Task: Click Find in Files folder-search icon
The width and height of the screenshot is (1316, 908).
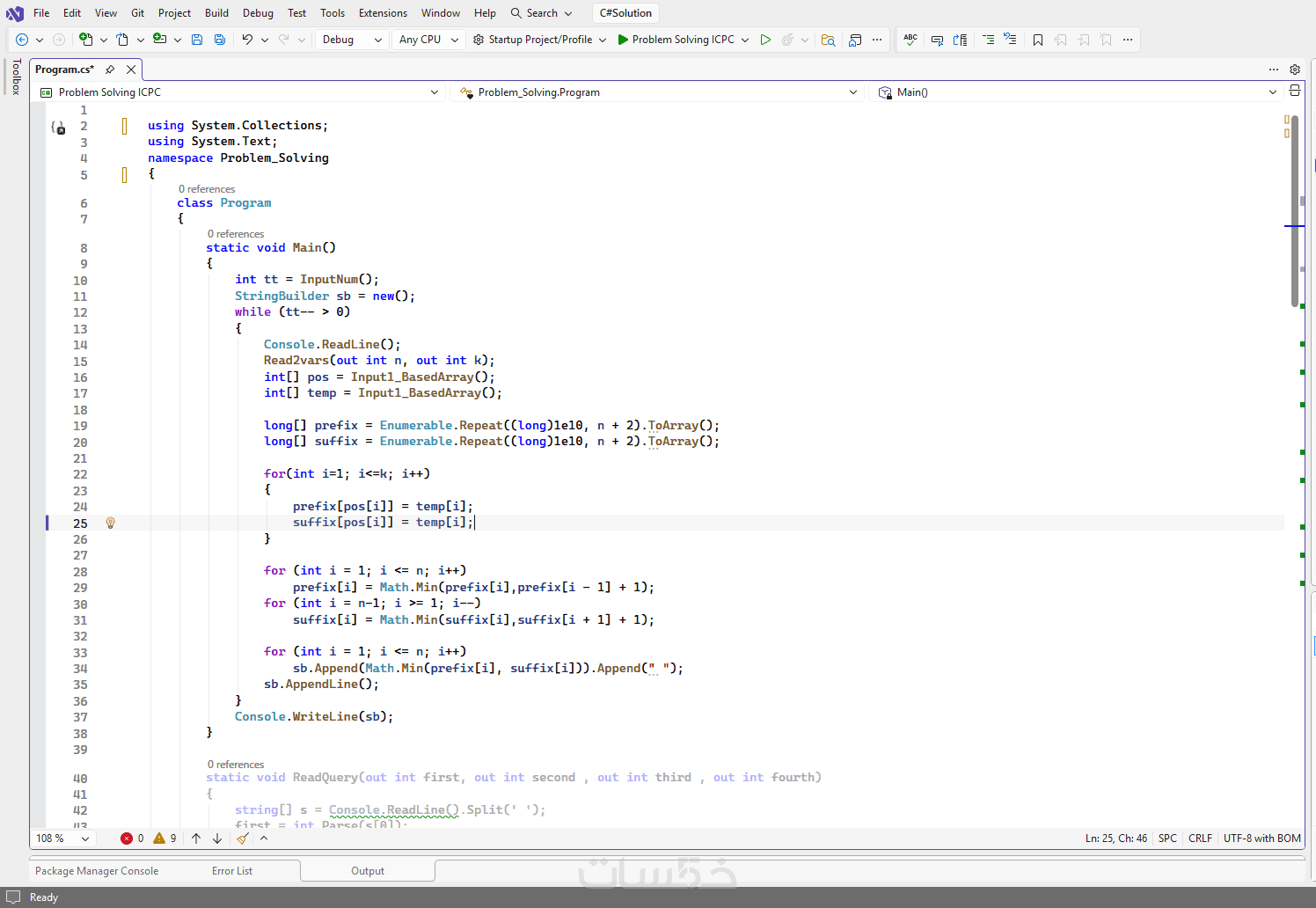Action: coord(828,40)
